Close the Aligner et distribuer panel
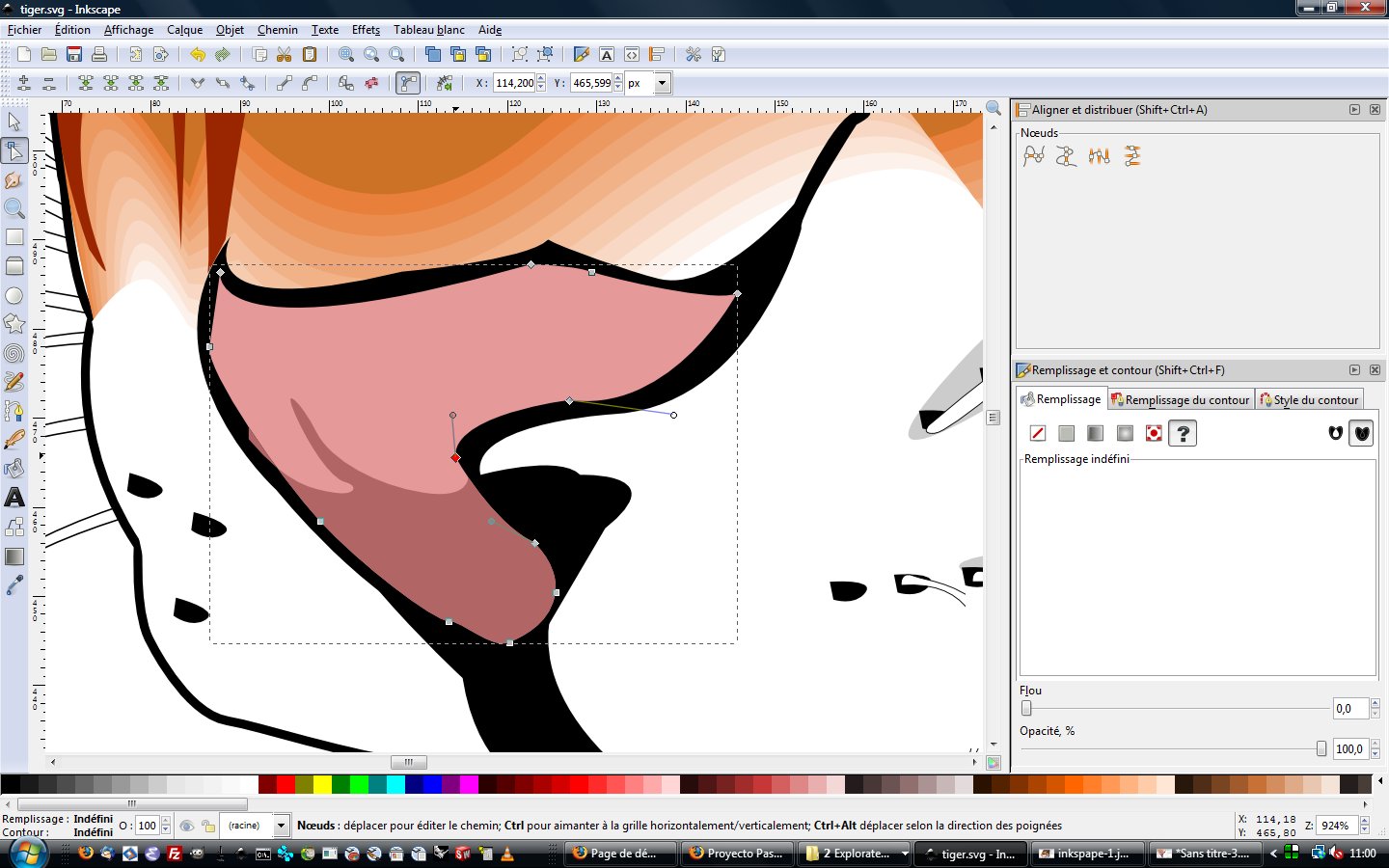The height and width of the screenshot is (868, 1389). tap(1375, 110)
